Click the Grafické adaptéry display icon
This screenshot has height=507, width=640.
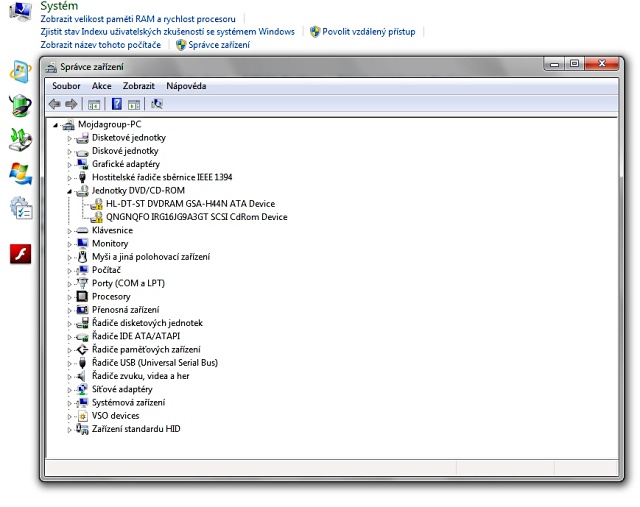[x=82, y=164]
